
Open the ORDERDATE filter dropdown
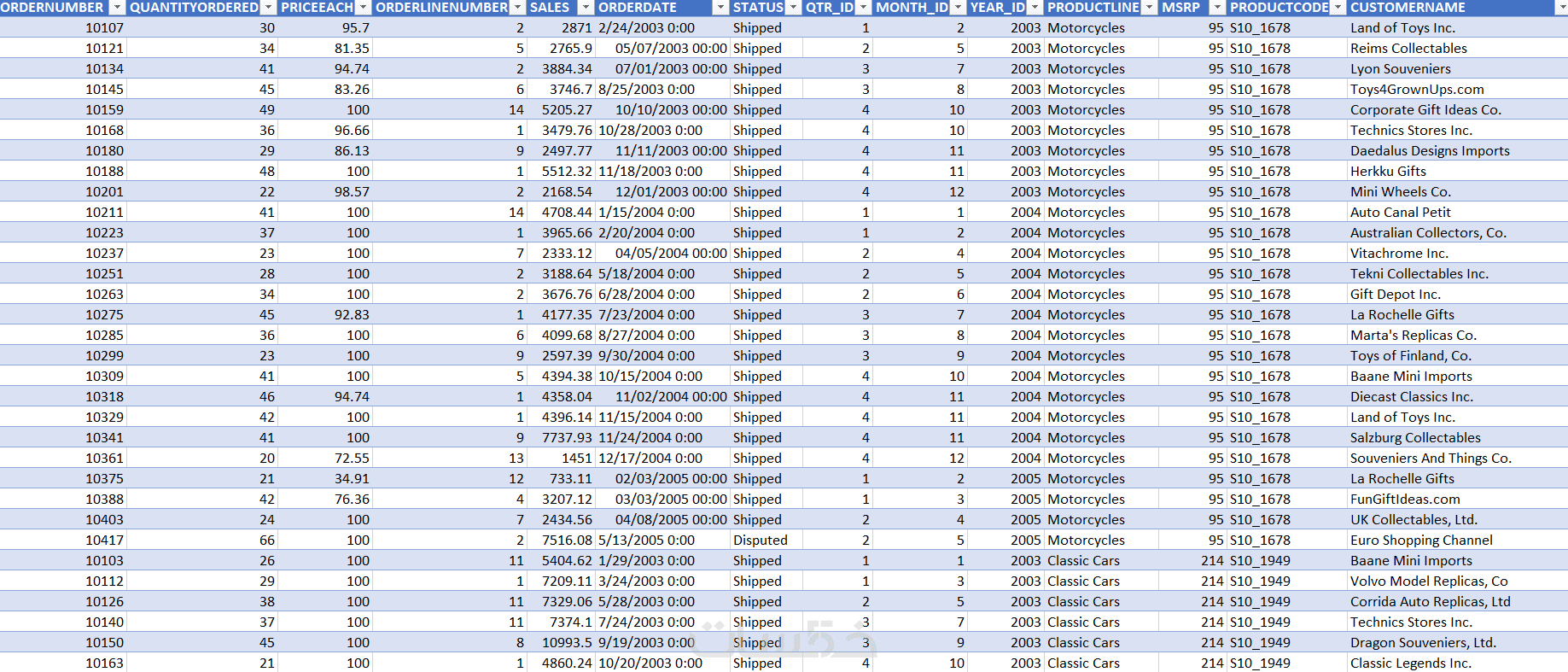click(x=721, y=8)
